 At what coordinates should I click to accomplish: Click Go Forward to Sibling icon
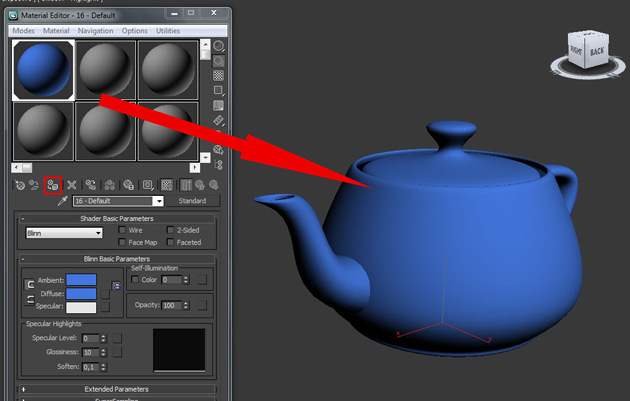tap(214, 185)
